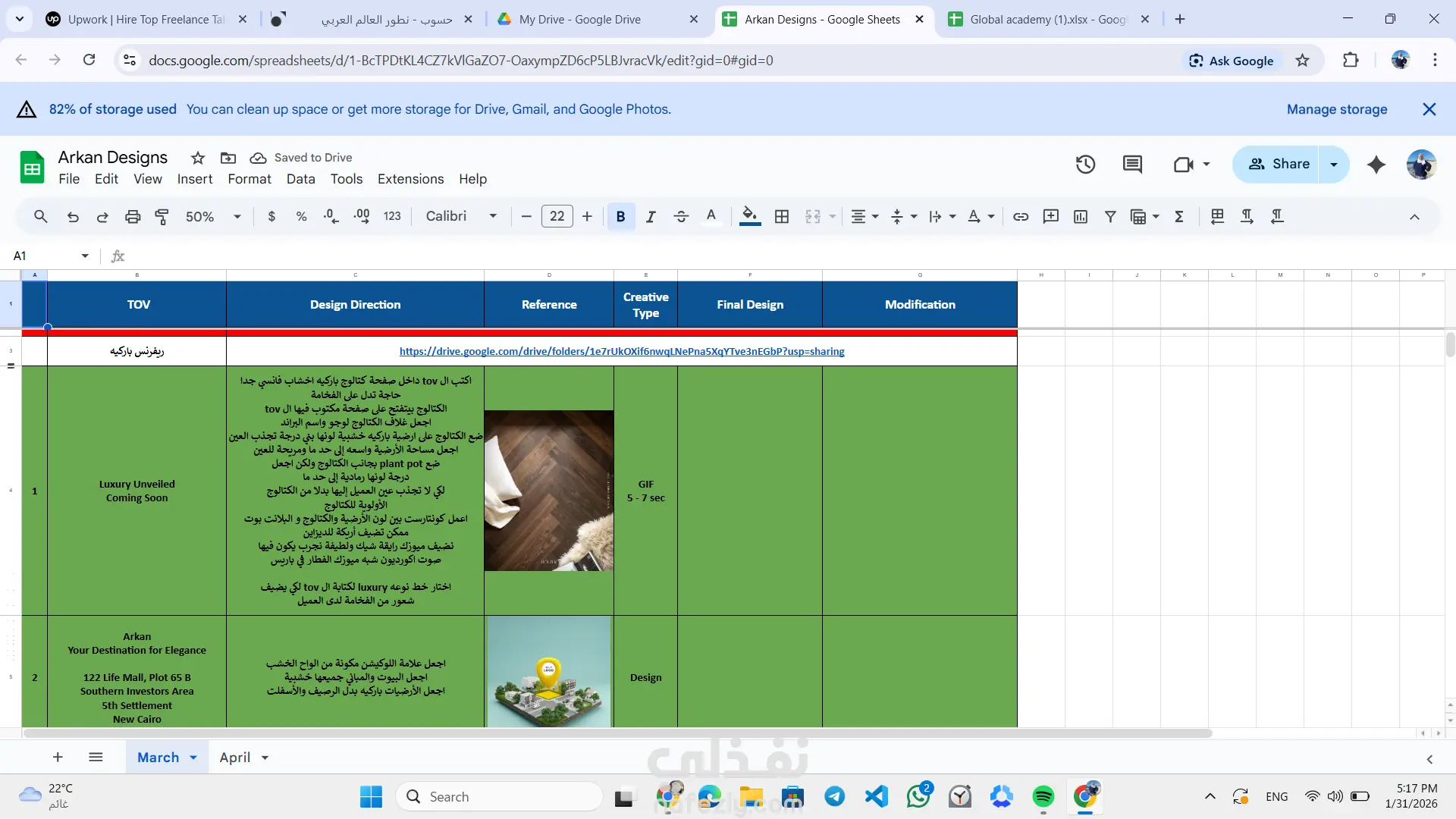
Task: Open version history clock icon
Action: pyautogui.click(x=1085, y=165)
